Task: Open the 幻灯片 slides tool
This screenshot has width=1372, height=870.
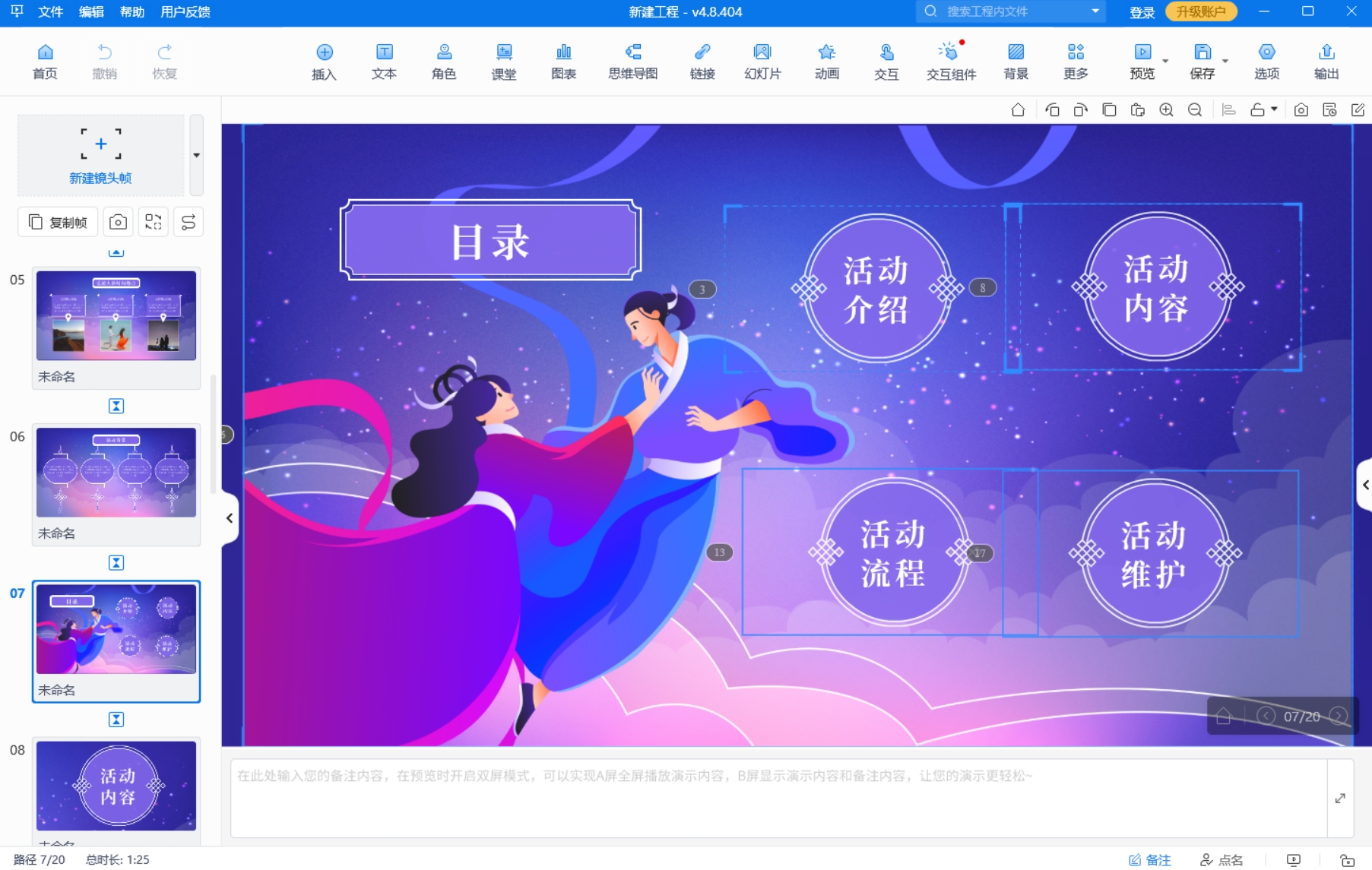Action: coord(762,61)
